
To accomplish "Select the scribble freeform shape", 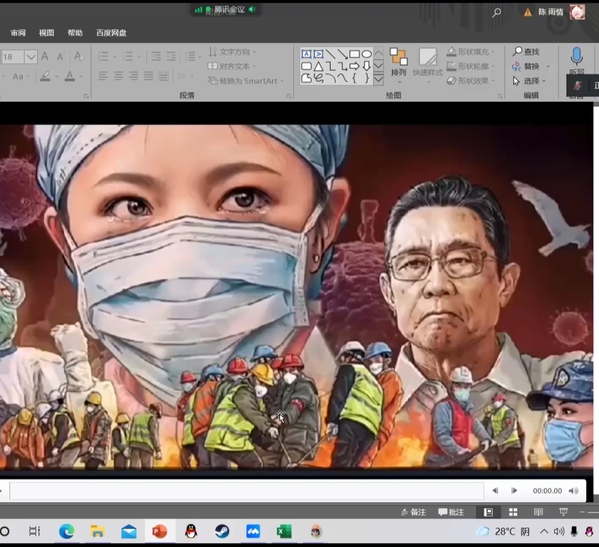I will (x=318, y=78).
